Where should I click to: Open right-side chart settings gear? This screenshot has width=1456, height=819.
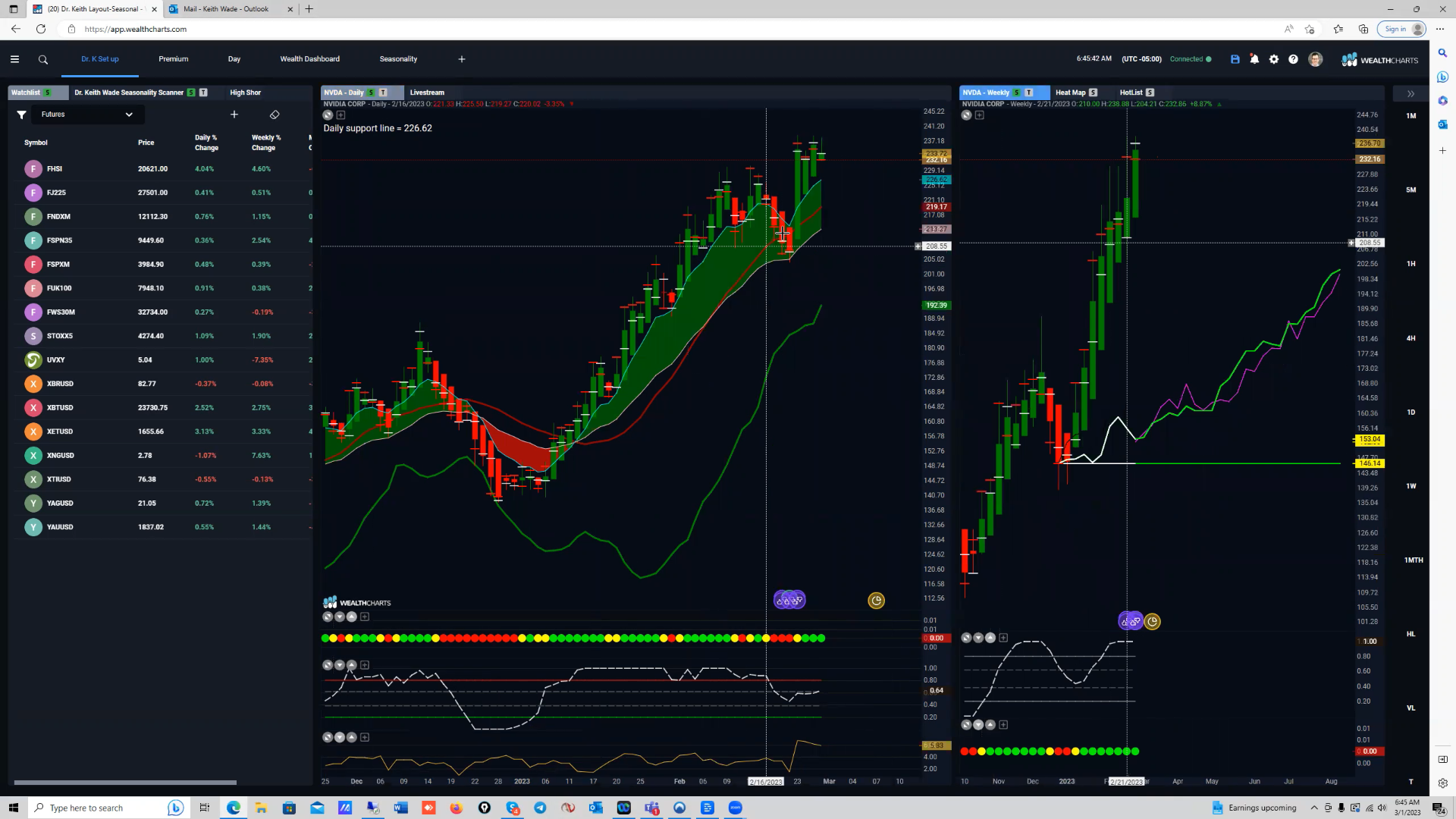click(1442, 783)
